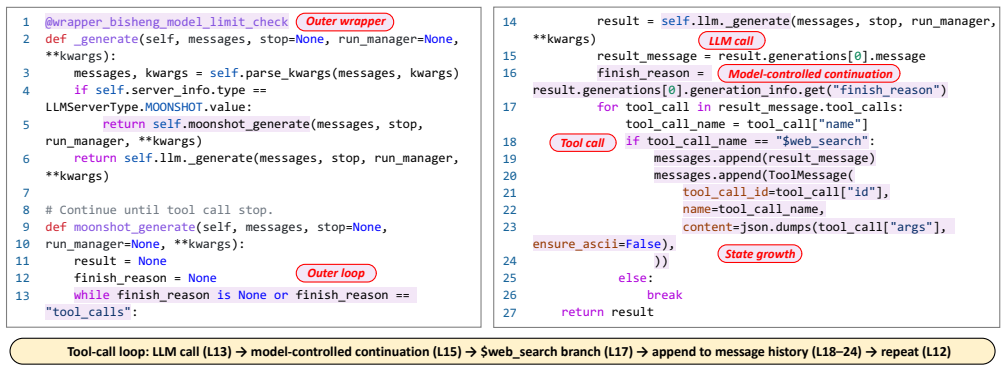
Task: Select 'result_message = result.generations[0].message' on line 15
Action: 761,56
